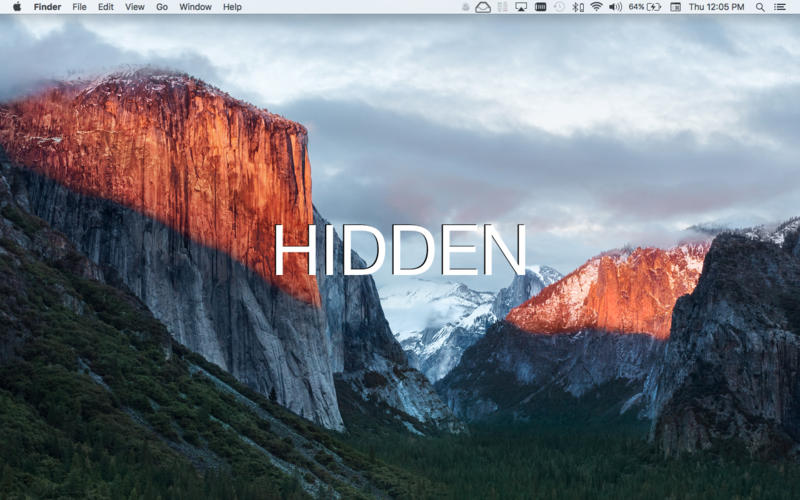Image resolution: width=800 pixels, height=500 pixels.
Task: Open the AirPlay display menu
Action: [x=521, y=7]
